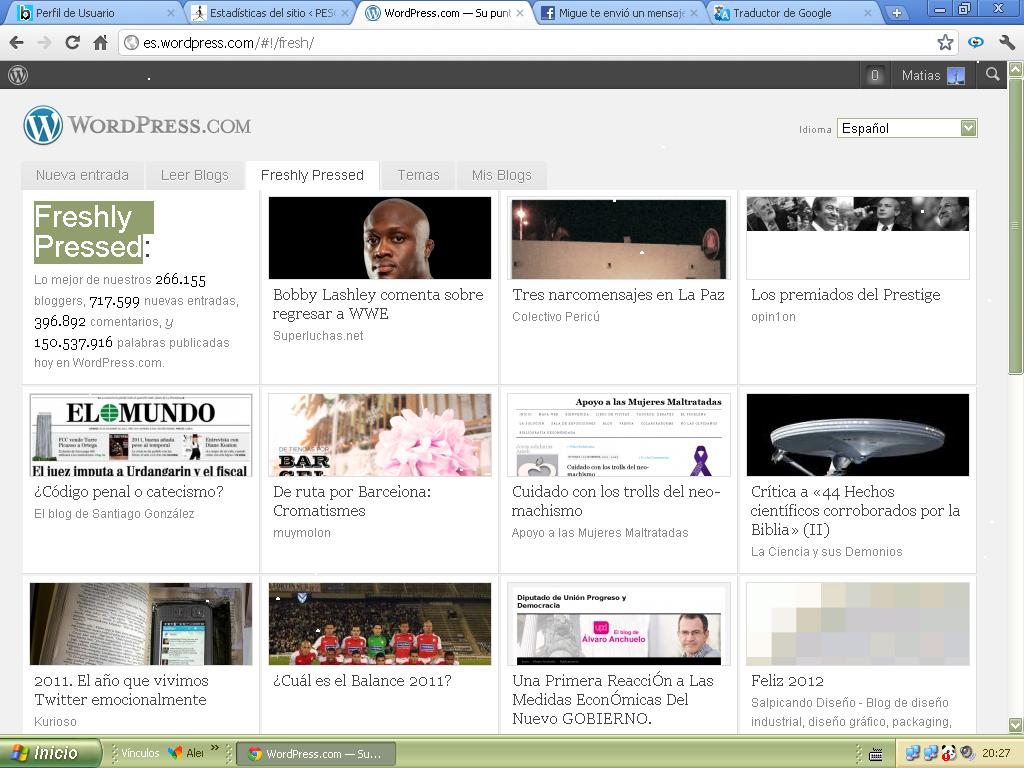Image resolution: width=1024 pixels, height=768 pixels.
Task: Click the back navigation arrow
Action: click(16, 43)
